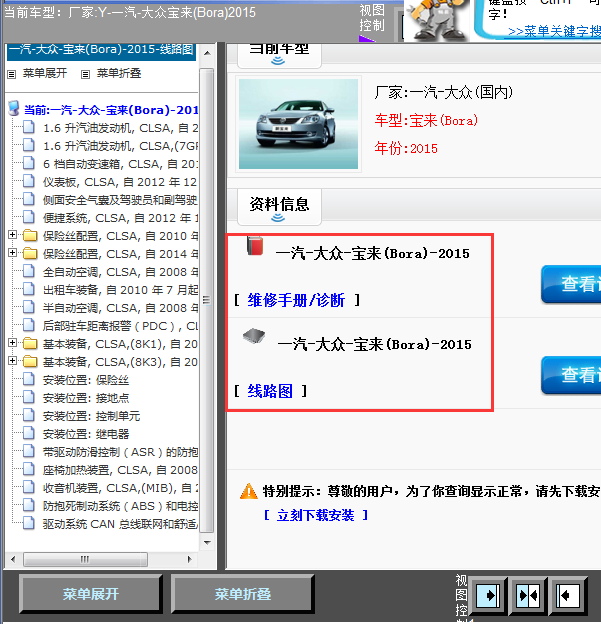Expand the 基本装备, CLSA,(8K1) folder

point(12,343)
